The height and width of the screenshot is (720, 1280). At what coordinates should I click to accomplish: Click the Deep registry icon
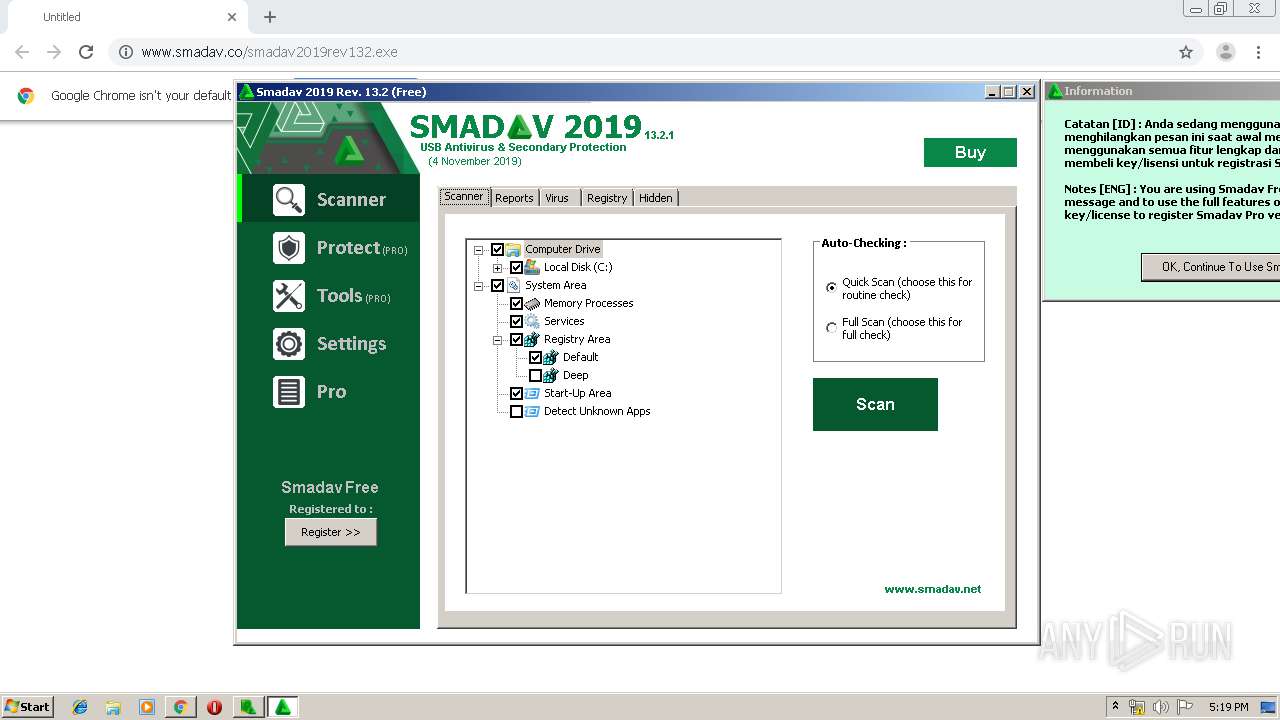[x=551, y=375]
